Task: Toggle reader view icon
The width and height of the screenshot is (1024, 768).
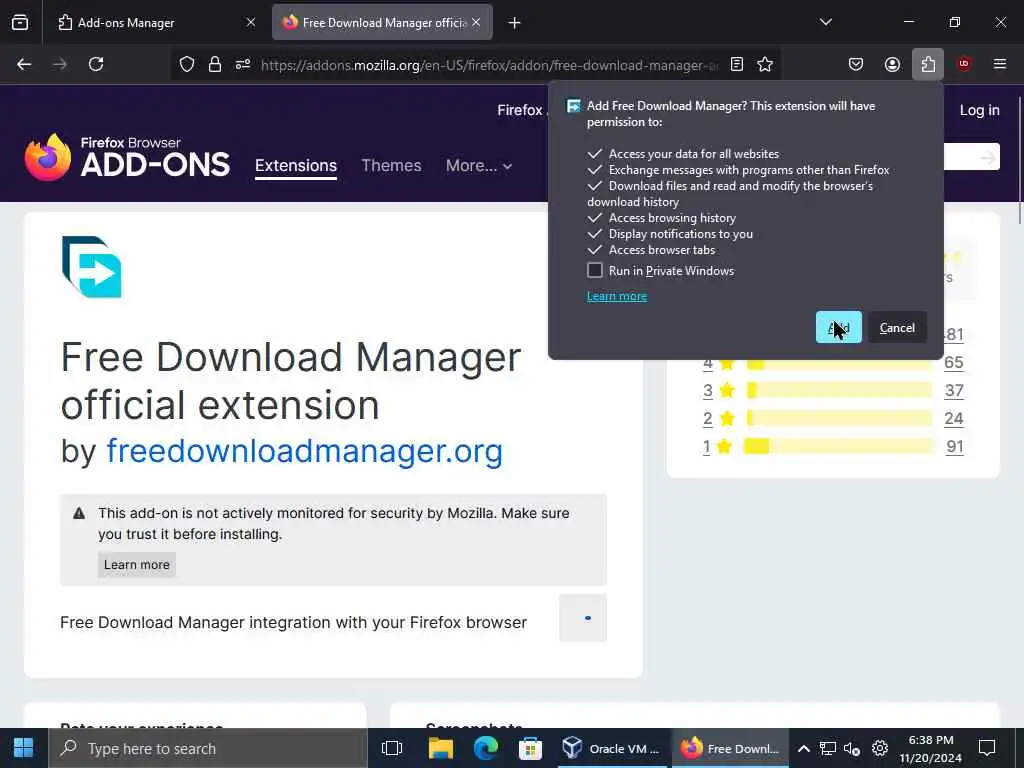Action: coord(737,64)
